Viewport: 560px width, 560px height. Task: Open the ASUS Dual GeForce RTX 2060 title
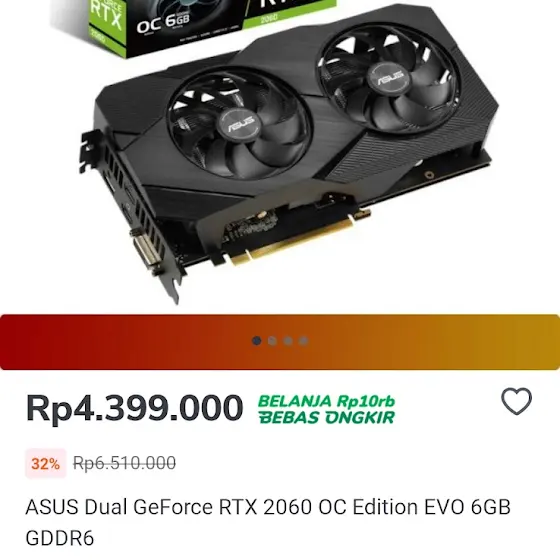coord(268,522)
